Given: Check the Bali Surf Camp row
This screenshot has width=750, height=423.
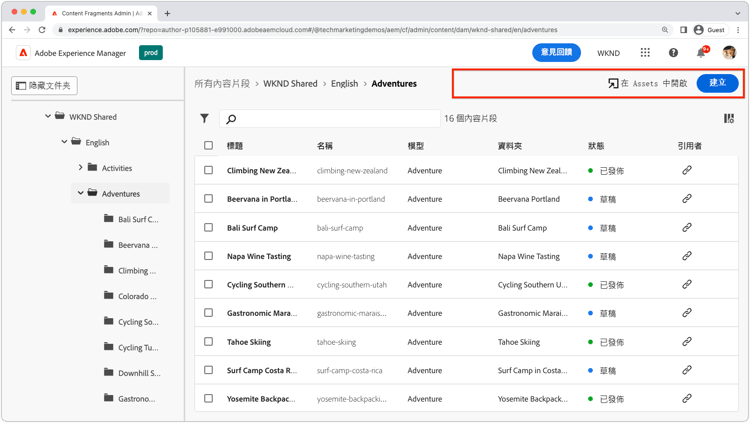Looking at the screenshot, I should pyautogui.click(x=209, y=227).
